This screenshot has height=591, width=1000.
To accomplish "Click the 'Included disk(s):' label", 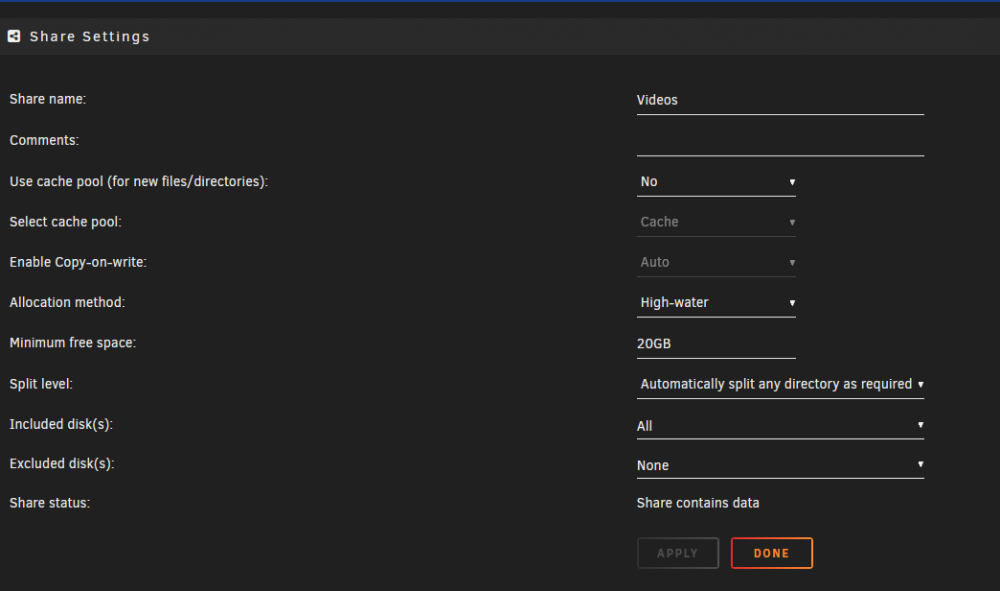I will pos(61,425).
